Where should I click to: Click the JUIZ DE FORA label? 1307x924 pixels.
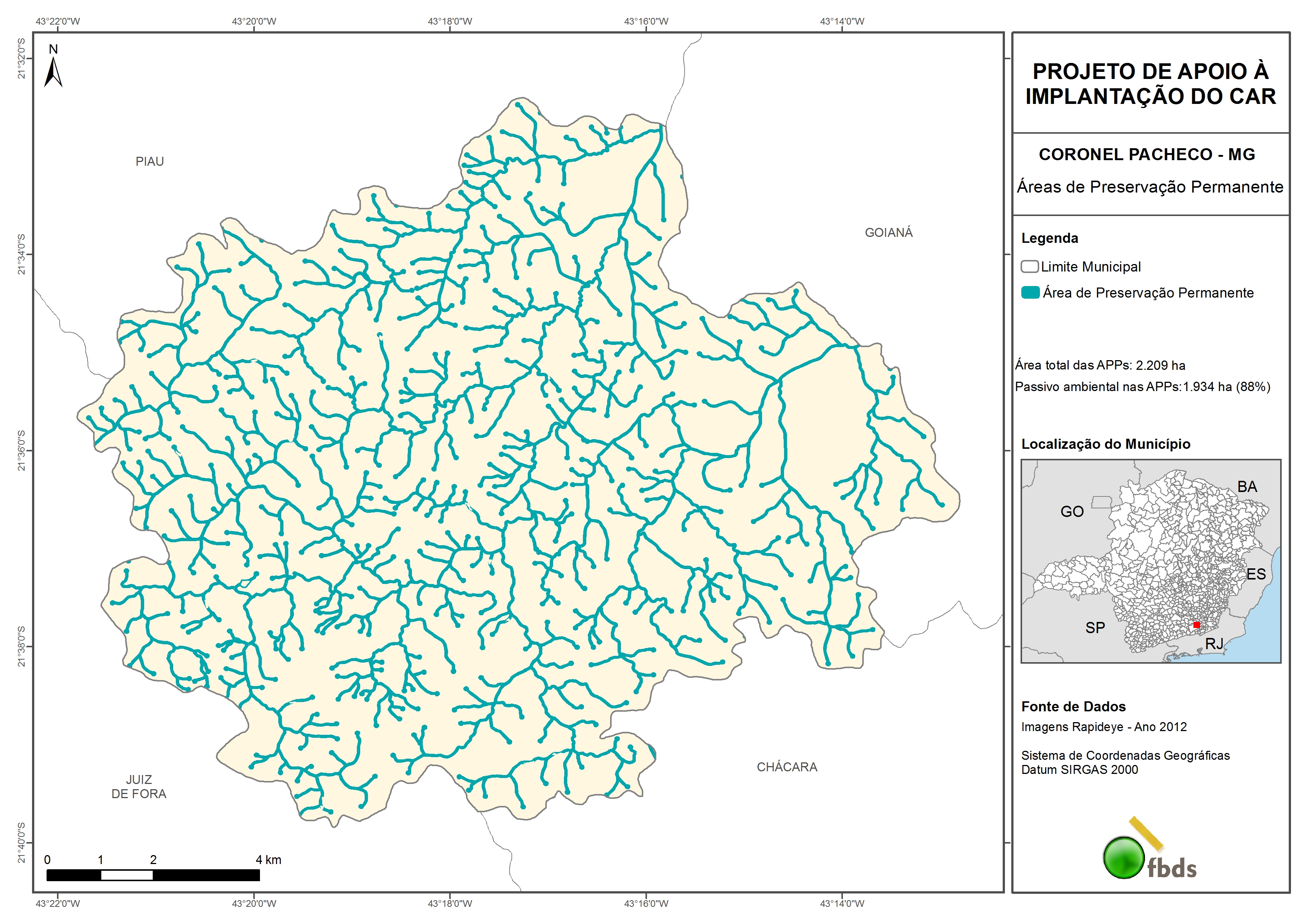[139, 787]
